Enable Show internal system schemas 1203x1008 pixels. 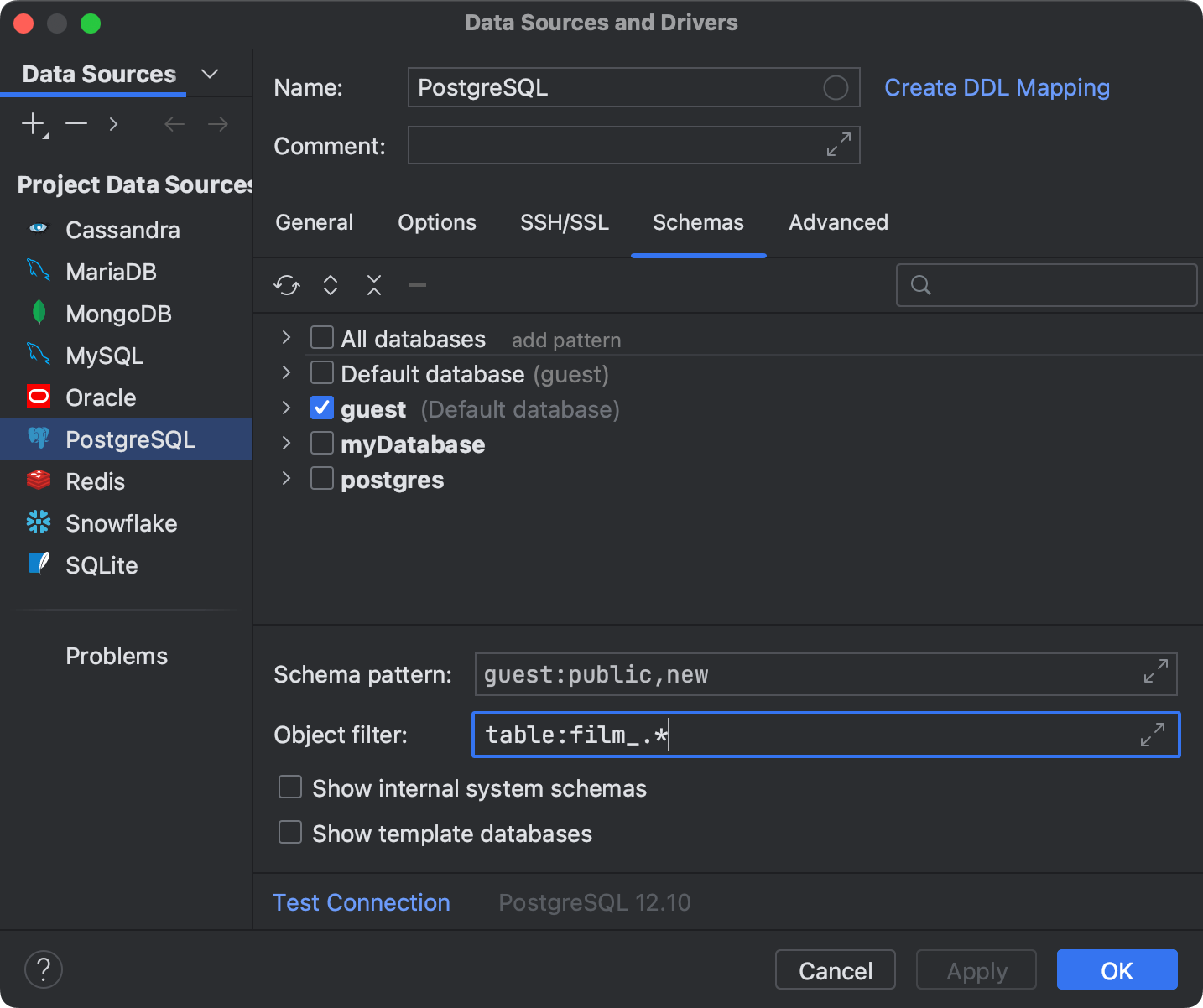[x=290, y=787]
